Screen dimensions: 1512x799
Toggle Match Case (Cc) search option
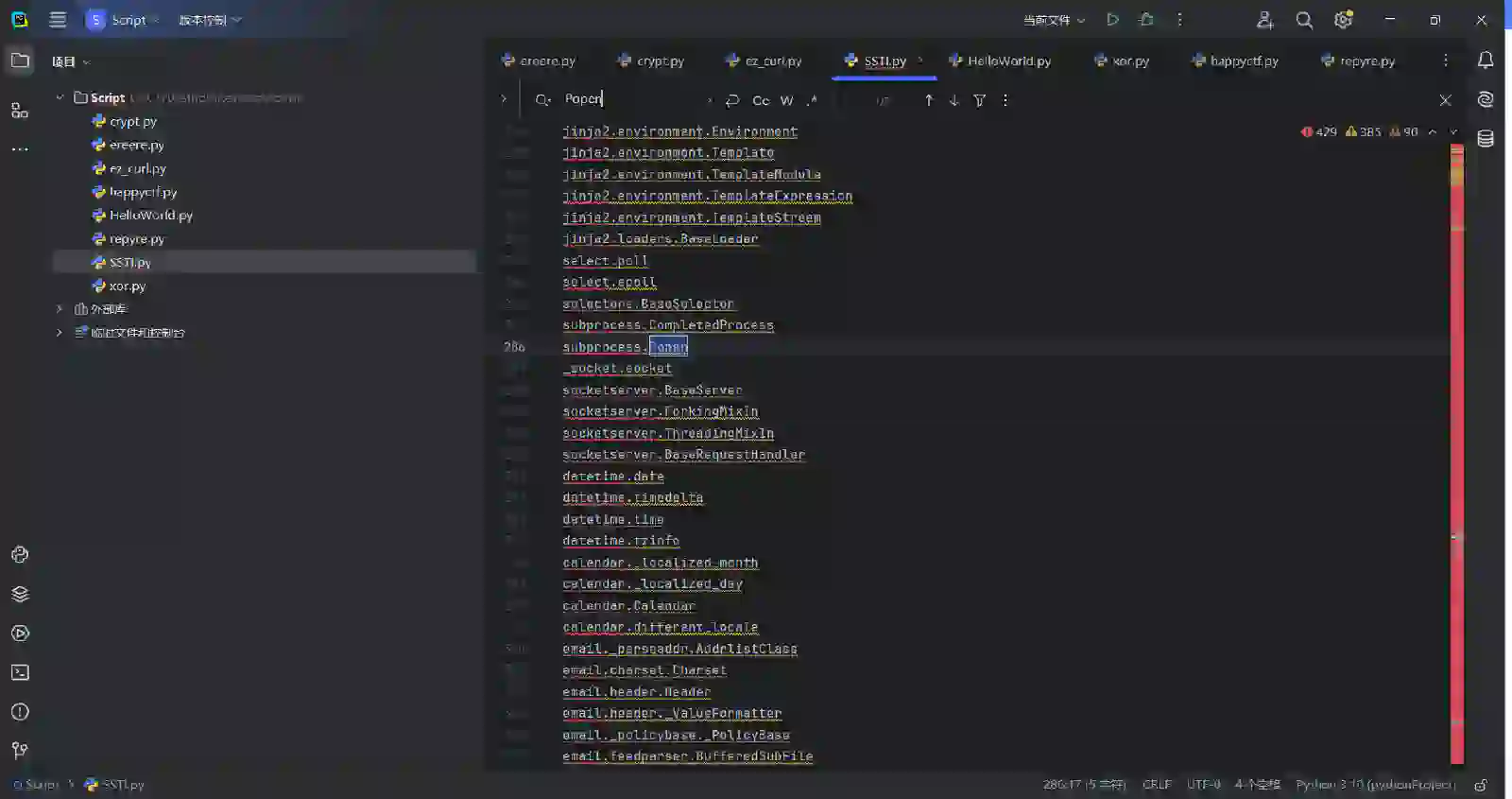click(761, 100)
